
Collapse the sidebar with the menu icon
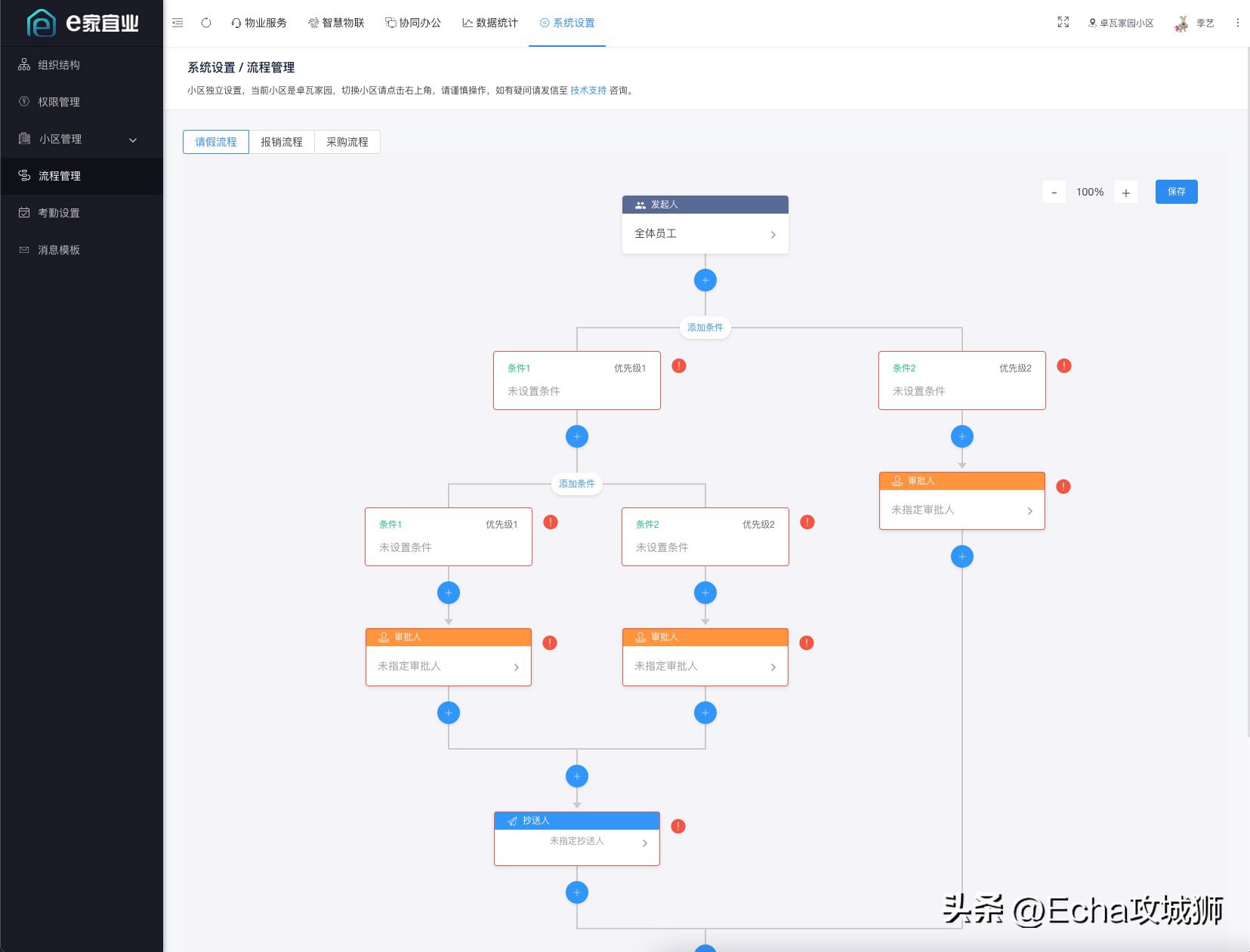click(177, 23)
